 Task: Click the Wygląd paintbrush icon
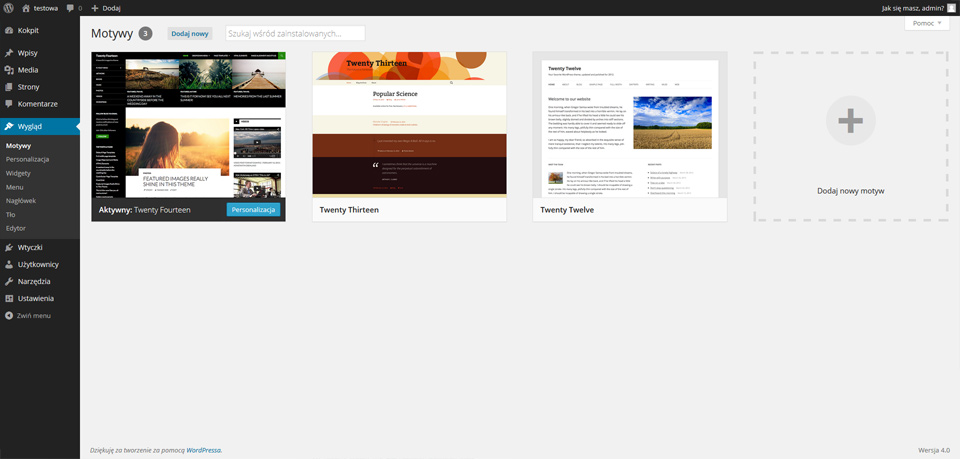pyautogui.click(x=9, y=127)
